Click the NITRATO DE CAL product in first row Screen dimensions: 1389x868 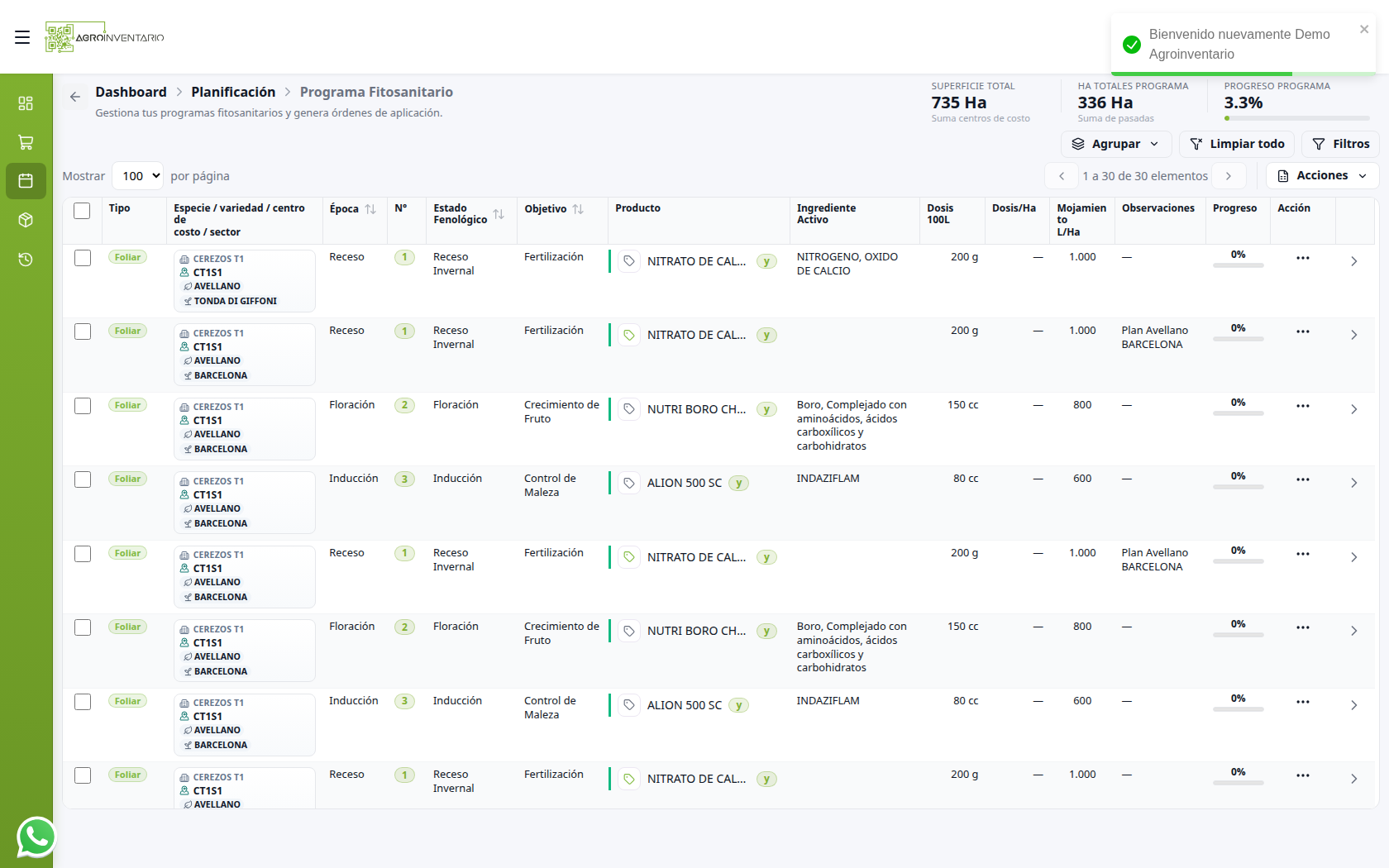(x=696, y=261)
